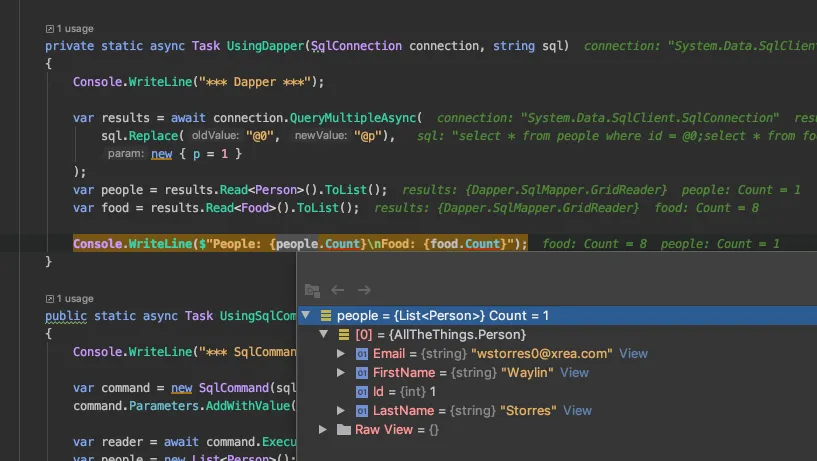The width and height of the screenshot is (817, 461).
Task: Click the "Storres" LastName value
Action: point(528,410)
